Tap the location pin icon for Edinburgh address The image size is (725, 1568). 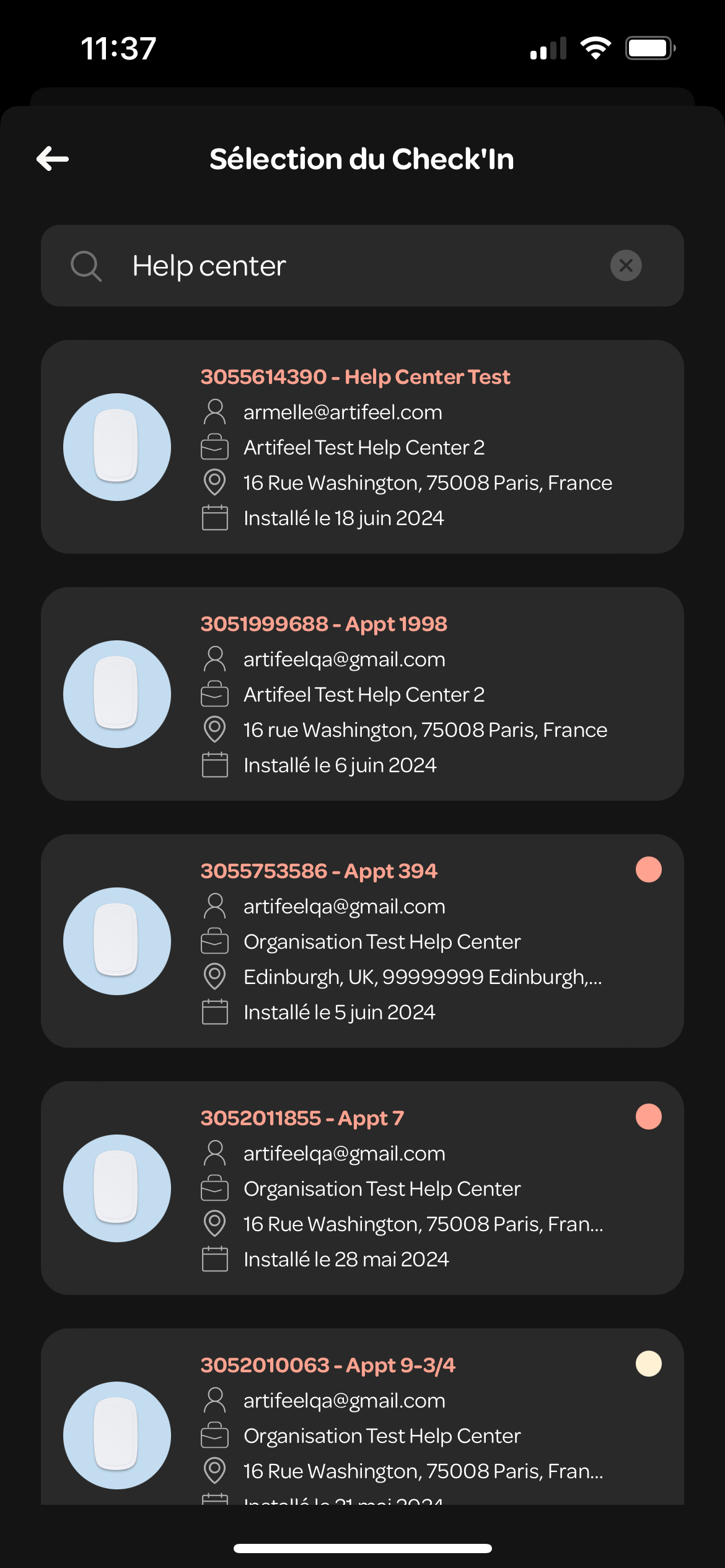tap(215, 977)
